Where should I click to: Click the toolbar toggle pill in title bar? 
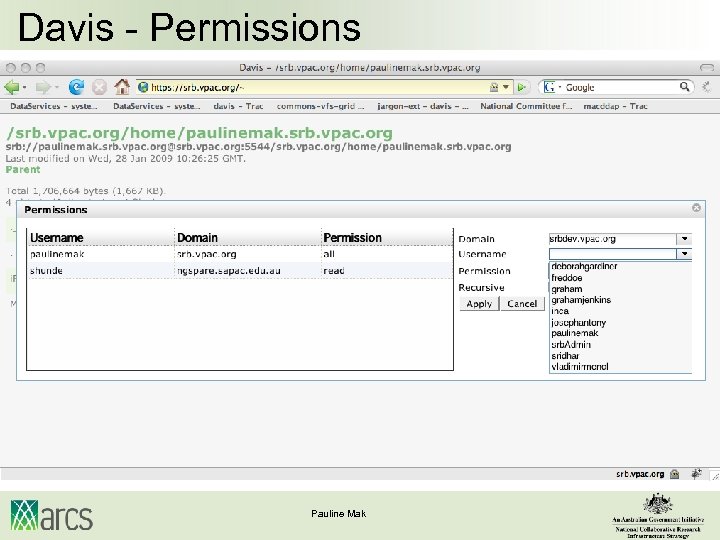(707, 68)
